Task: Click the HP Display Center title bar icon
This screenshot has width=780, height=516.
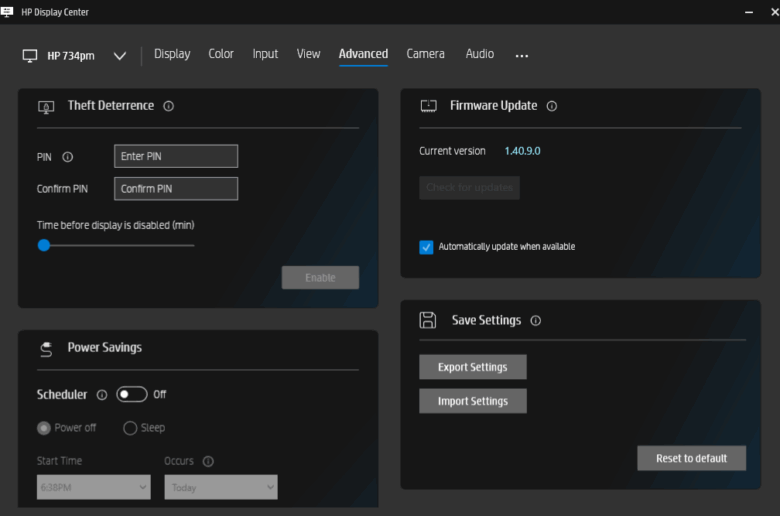Action: click(x=7, y=12)
